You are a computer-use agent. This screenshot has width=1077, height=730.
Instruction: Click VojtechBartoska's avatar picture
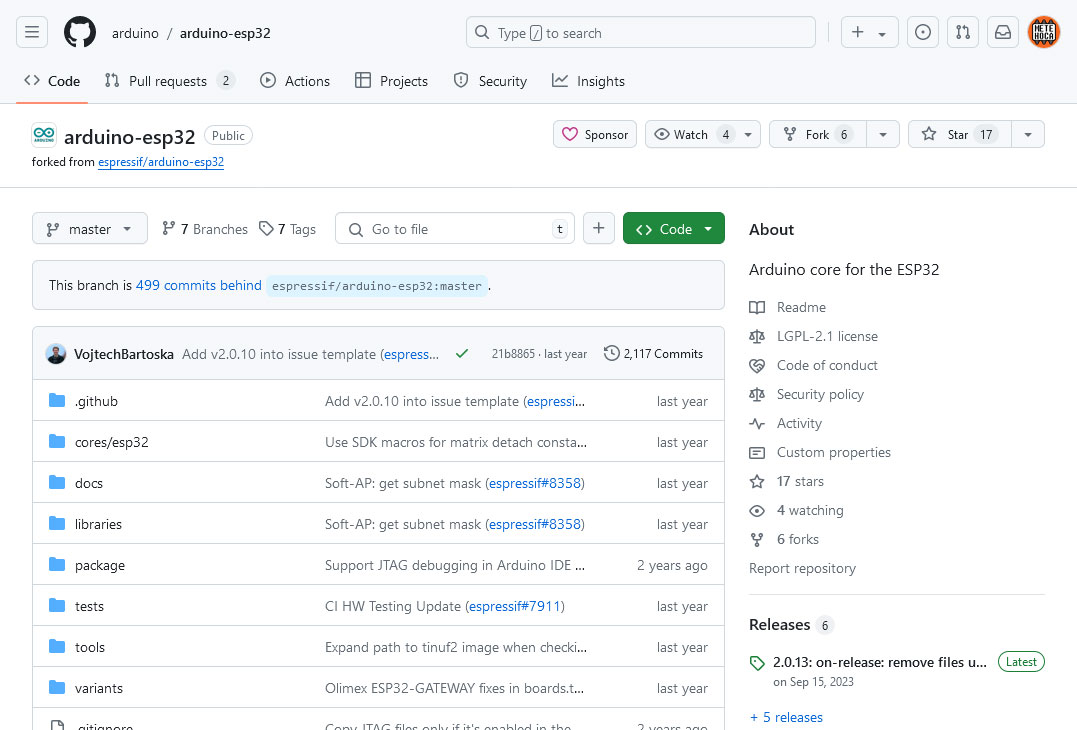56,354
